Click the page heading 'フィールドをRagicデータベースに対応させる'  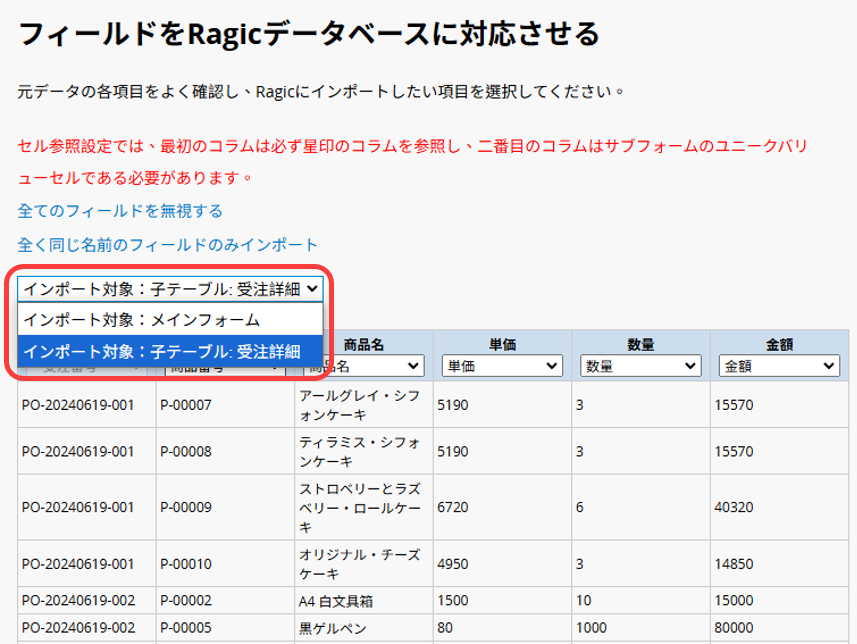pos(309,34)
